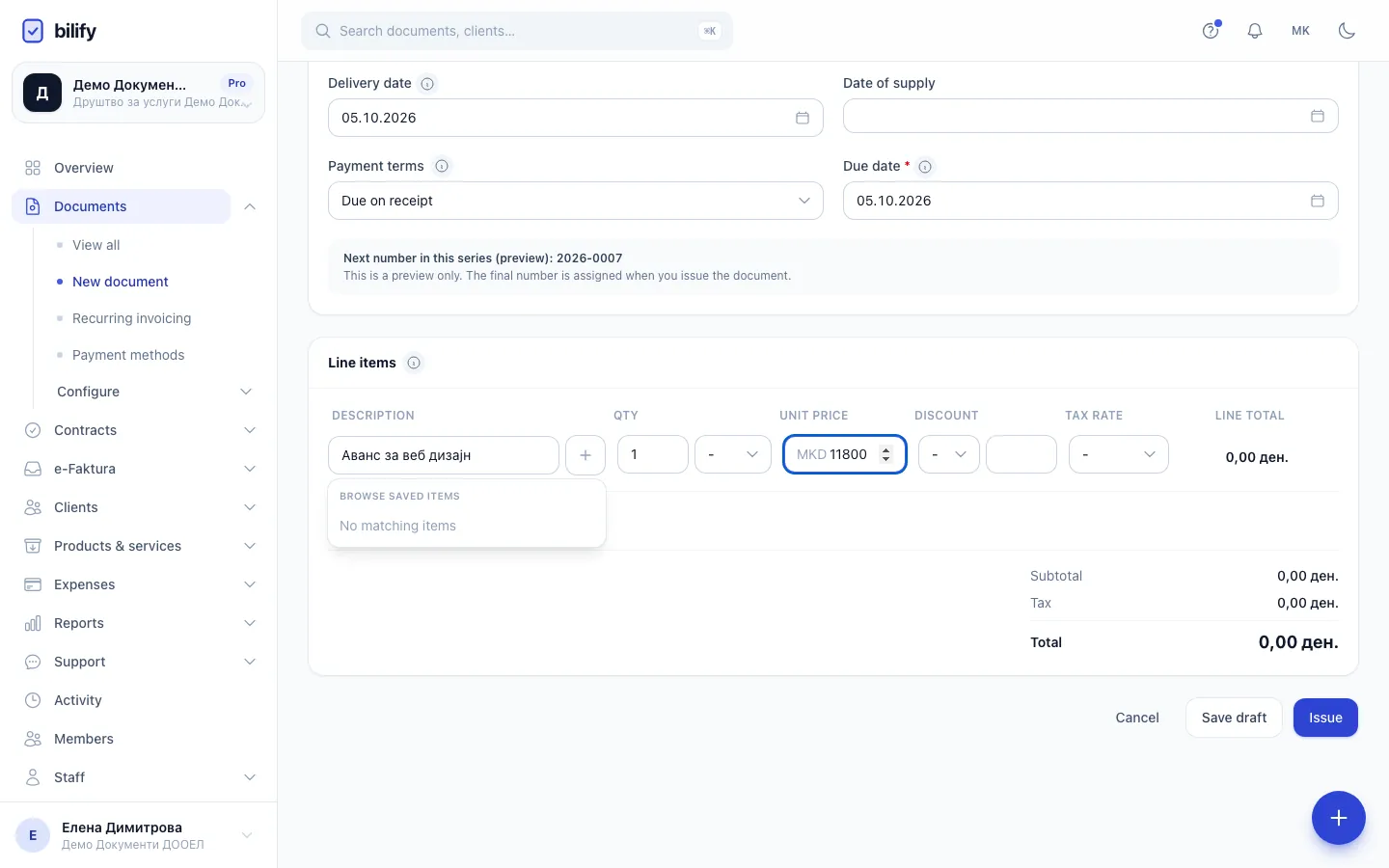Open the company switcher Демо Документи
This screenshot has width=1389, height=868.
coord(138,93)
